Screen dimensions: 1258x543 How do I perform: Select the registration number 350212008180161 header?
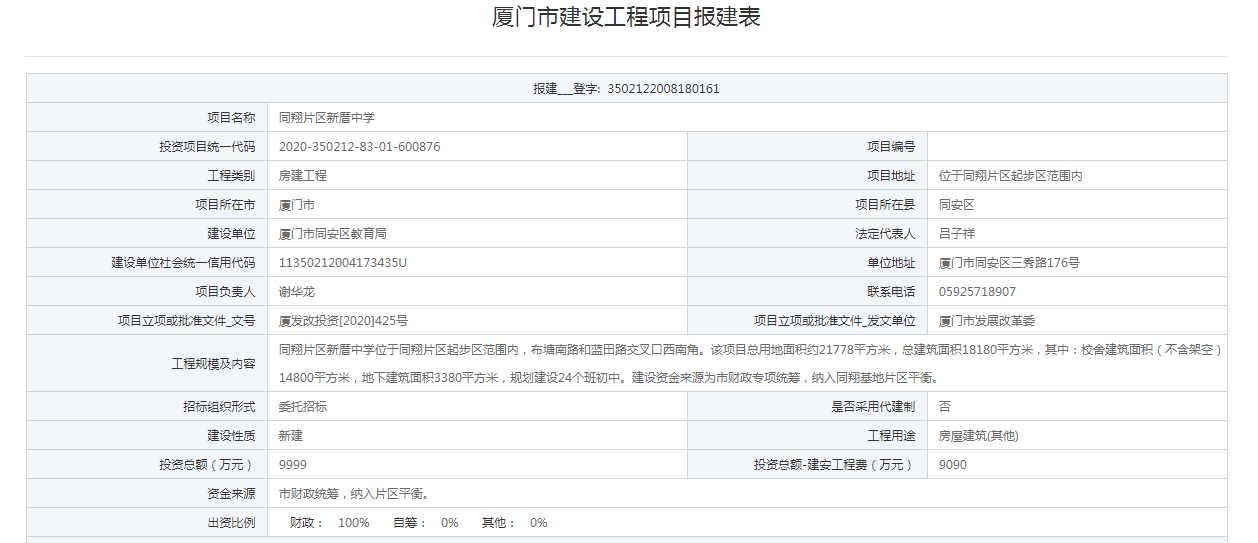[626, 89]
